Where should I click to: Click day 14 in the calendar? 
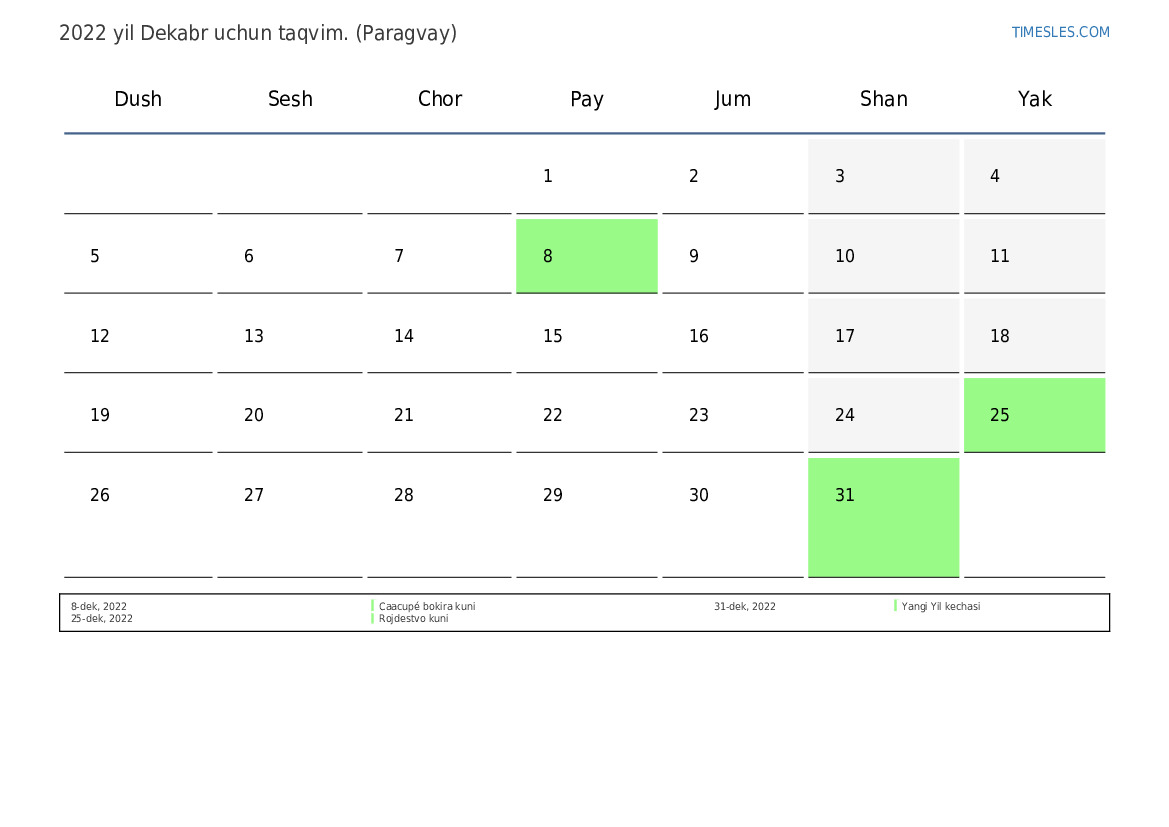coord(439,336)
